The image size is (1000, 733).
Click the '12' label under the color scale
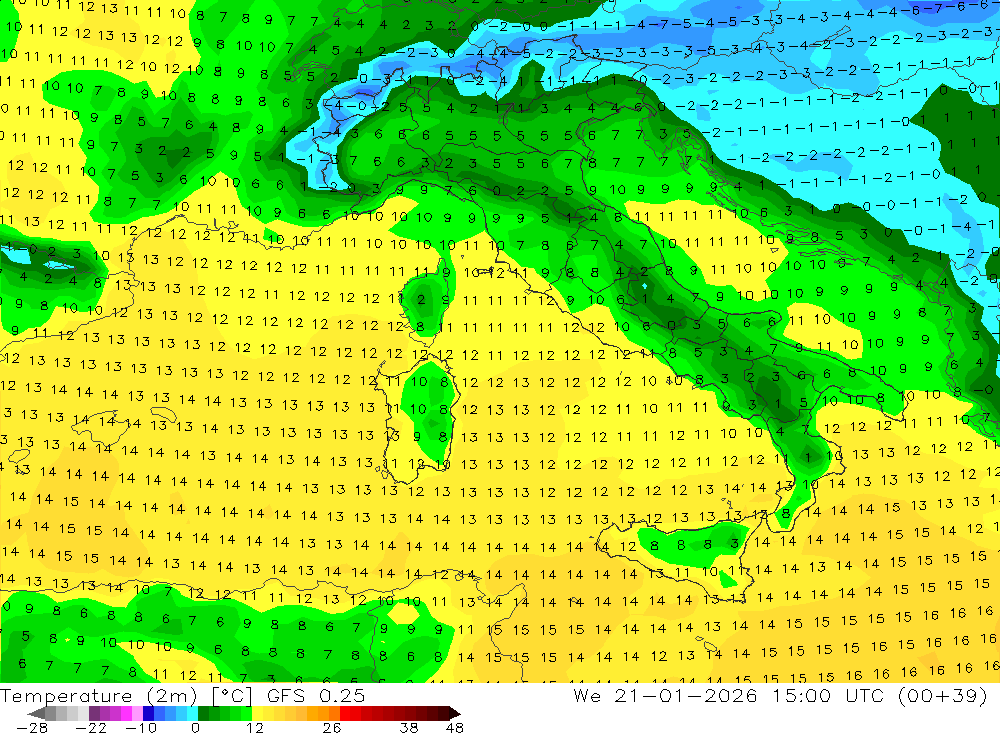coord(254,728)
